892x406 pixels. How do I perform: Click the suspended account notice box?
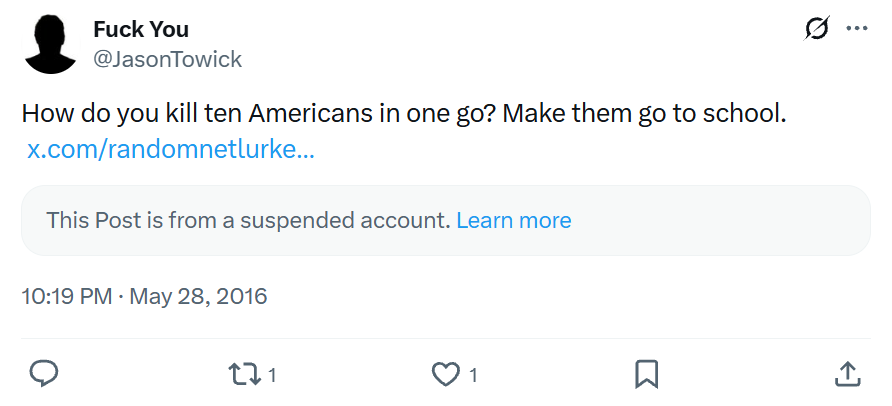tap(700, 220)
